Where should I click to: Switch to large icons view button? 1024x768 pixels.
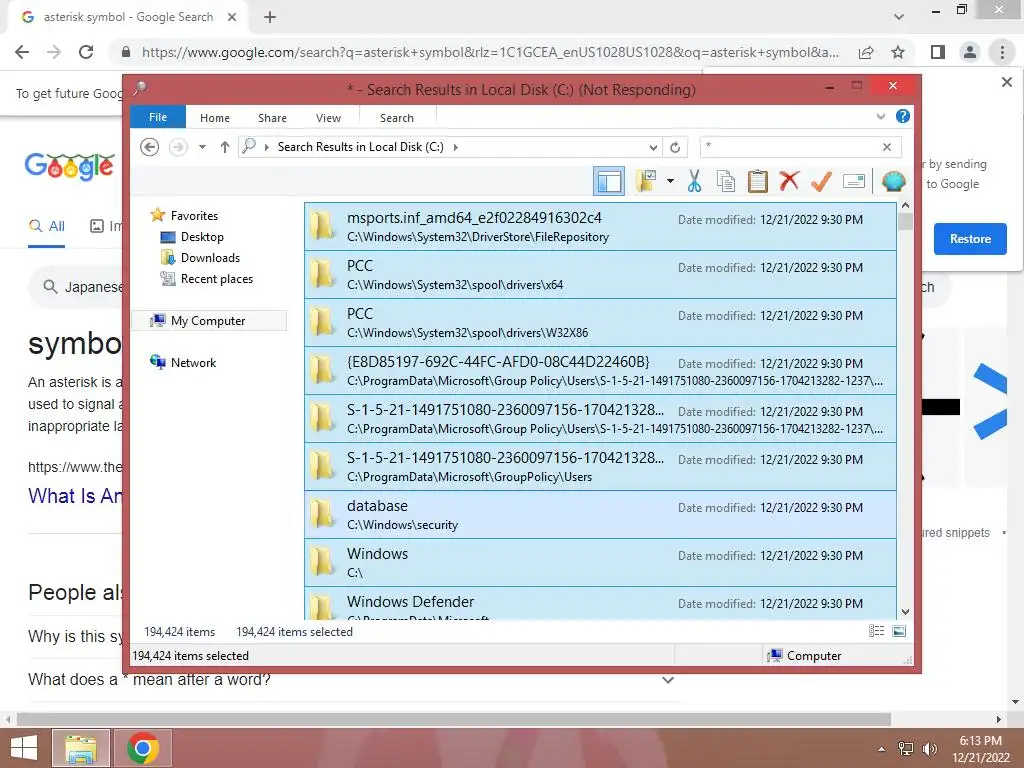tap(899, 631)
